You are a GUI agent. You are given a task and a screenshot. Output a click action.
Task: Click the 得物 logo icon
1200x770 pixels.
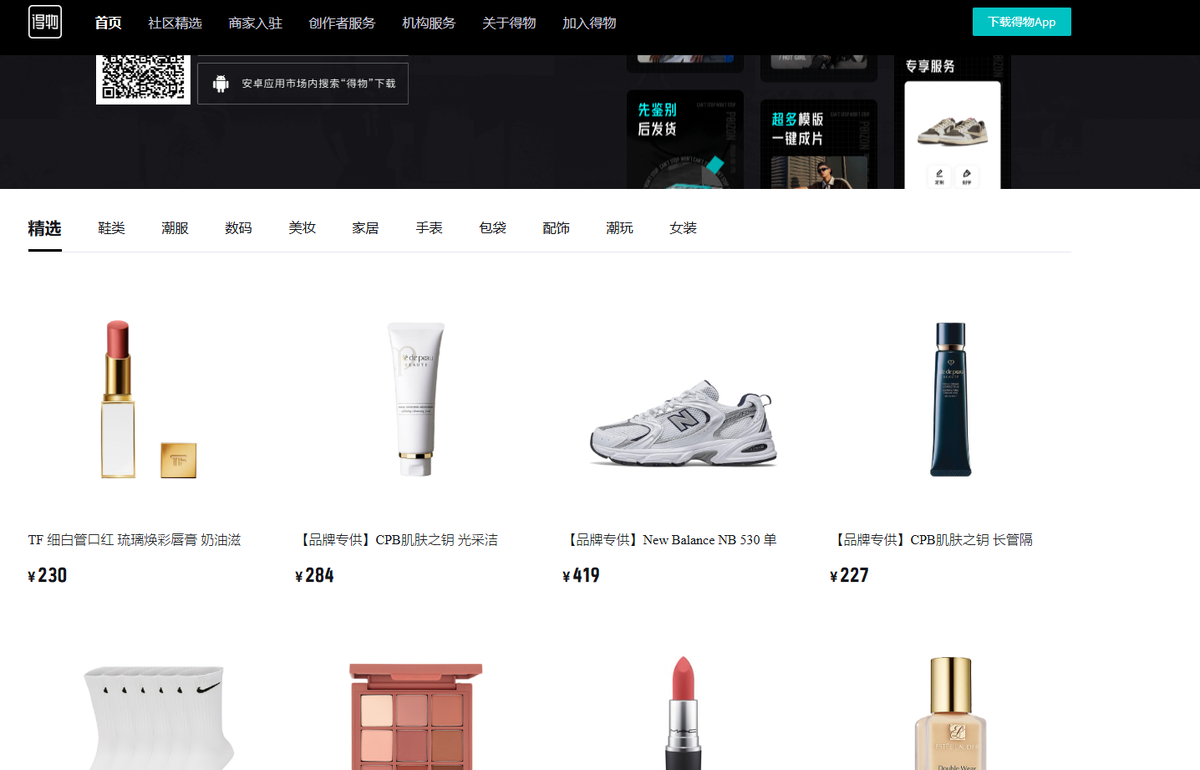tap(45, 22)
